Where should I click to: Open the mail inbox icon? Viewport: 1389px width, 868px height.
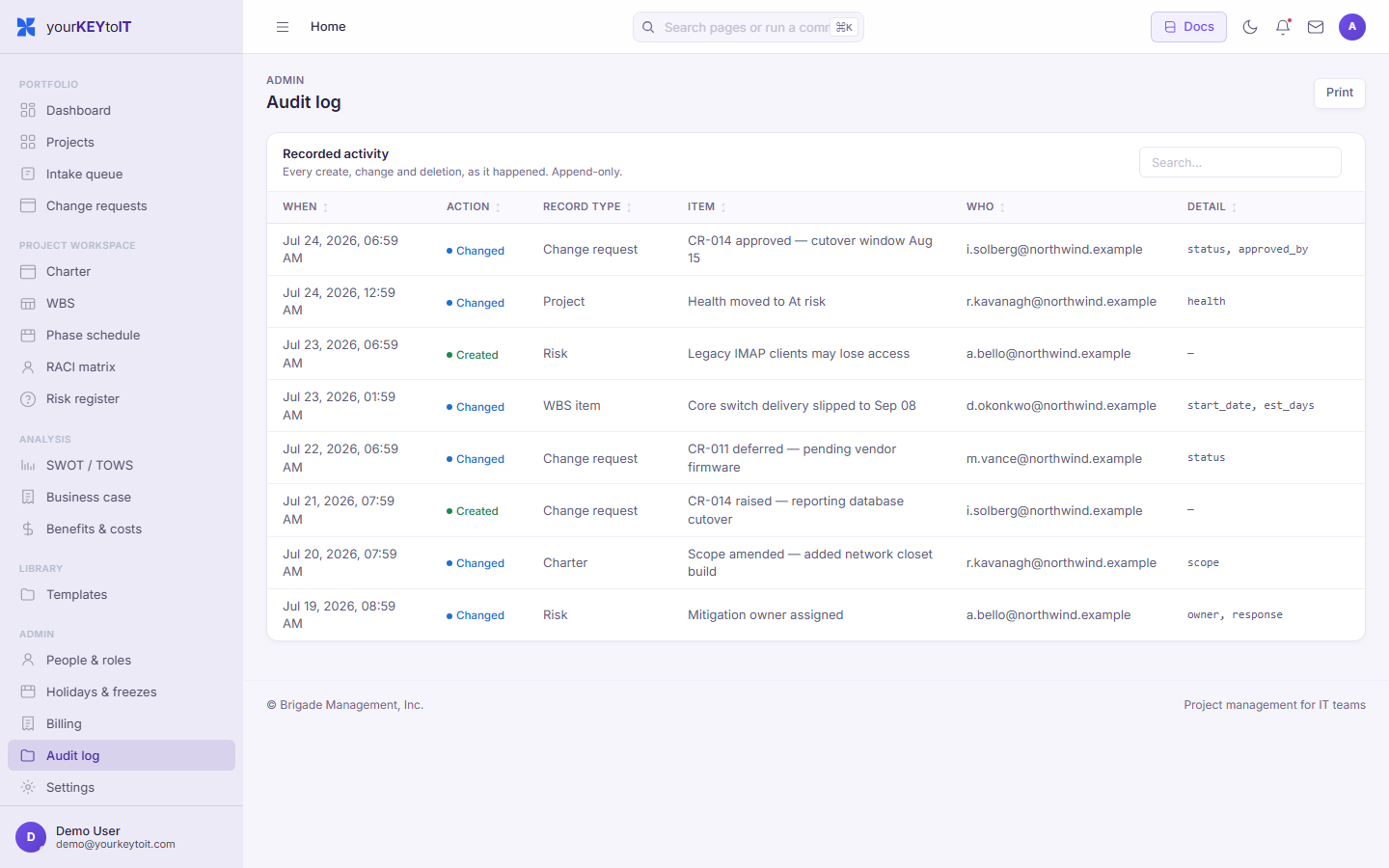pos(1316,27)
